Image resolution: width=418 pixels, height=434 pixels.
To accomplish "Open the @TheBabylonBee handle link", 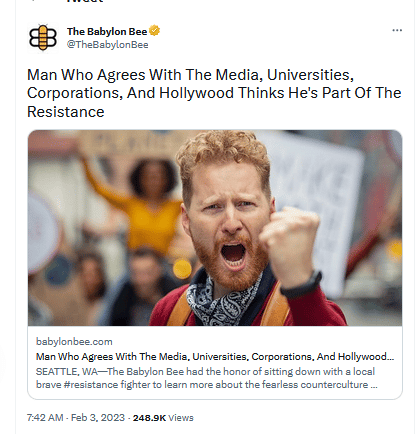I will 107,45.
